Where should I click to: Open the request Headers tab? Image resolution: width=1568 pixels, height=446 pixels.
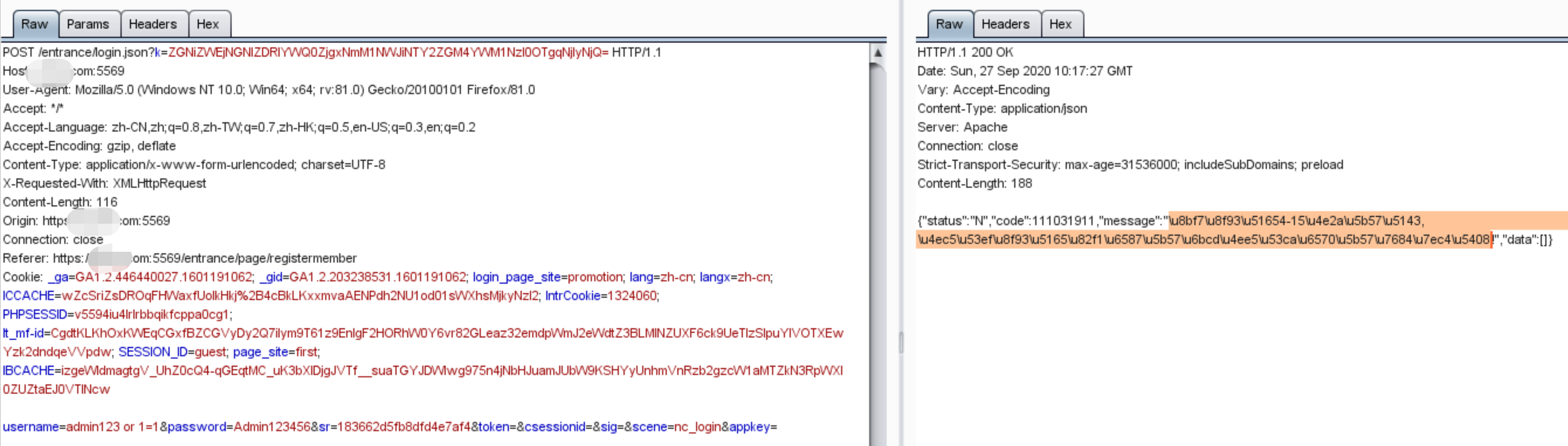[x=153, y=24]
